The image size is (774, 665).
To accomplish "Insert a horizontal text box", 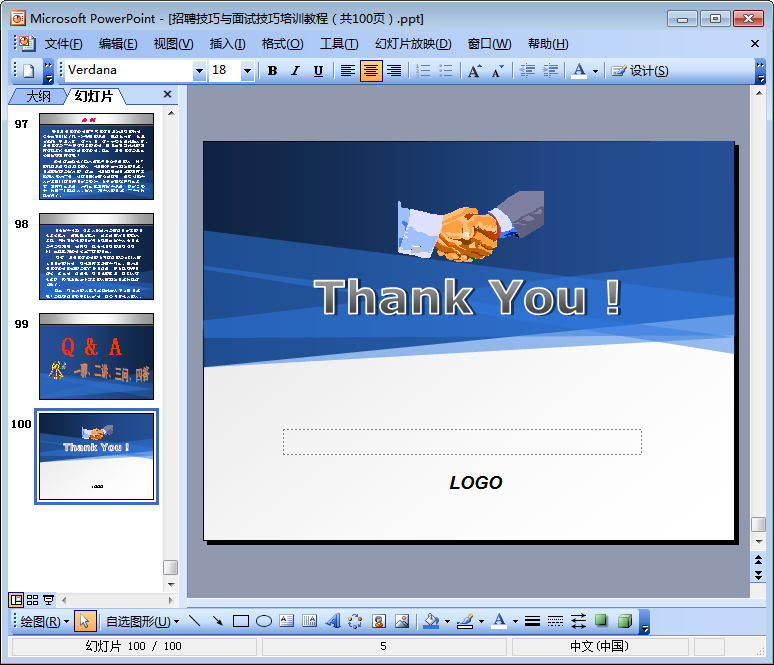I will [x=287, y=621].
